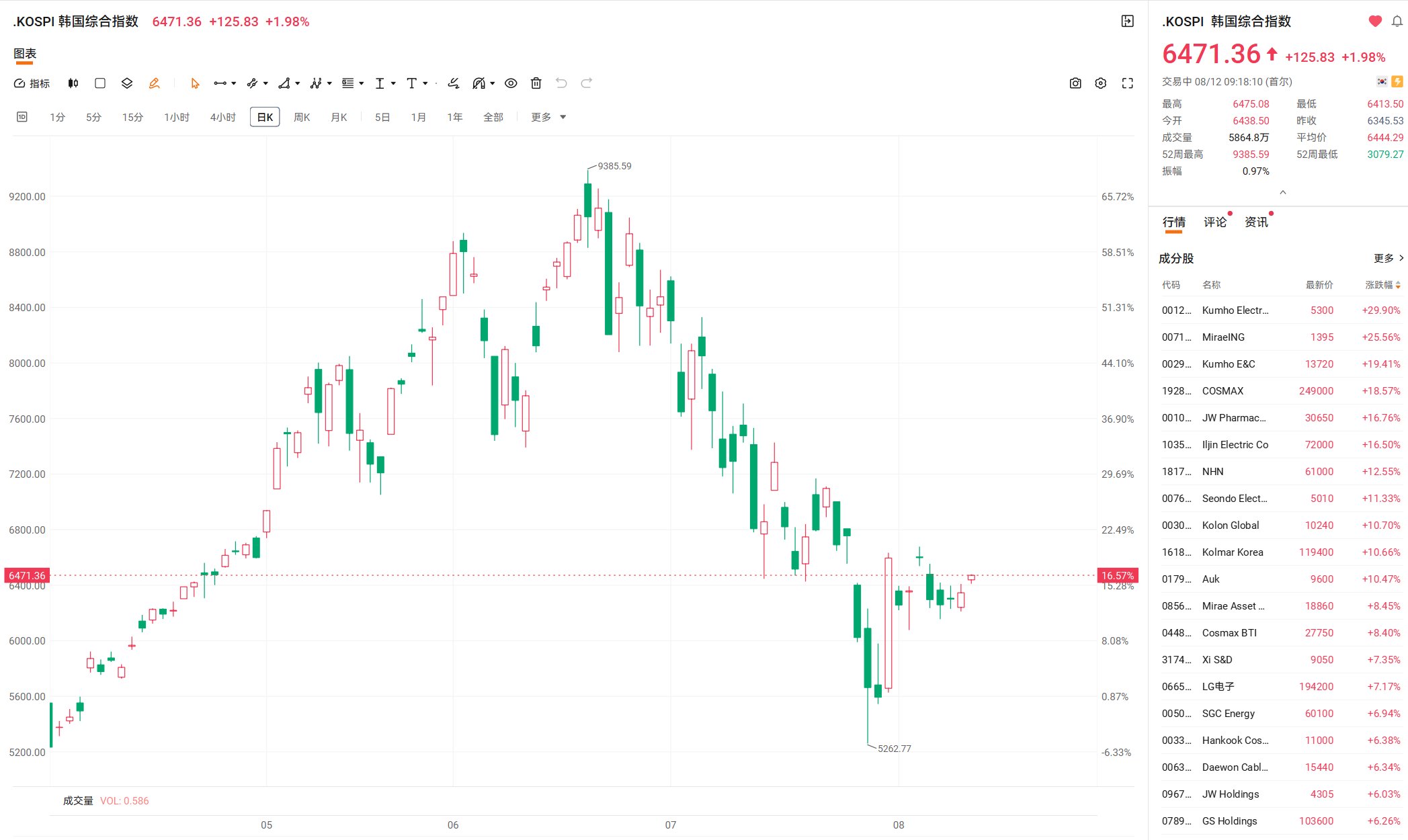The image size is (1408, 840).
Task: Toggle the eye icon to hide drawings
Action: (x=511, y=83)
